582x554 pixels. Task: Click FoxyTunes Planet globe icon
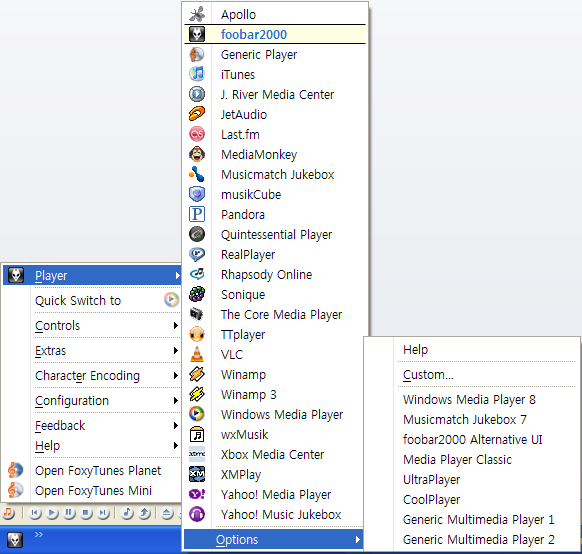[15, 470]
